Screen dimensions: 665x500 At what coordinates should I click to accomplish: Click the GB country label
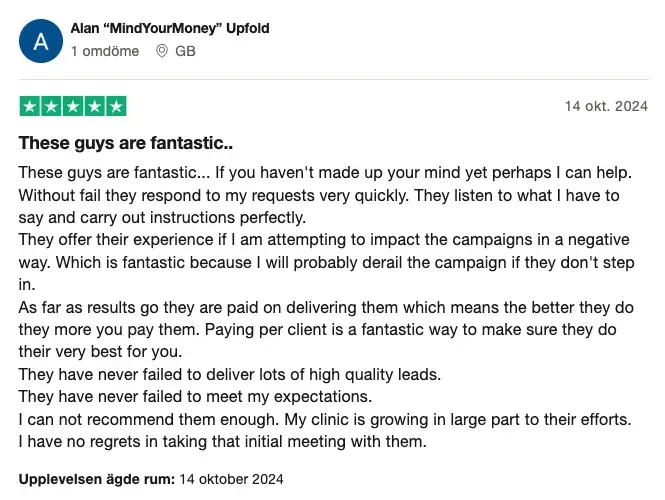click(185, 51)
